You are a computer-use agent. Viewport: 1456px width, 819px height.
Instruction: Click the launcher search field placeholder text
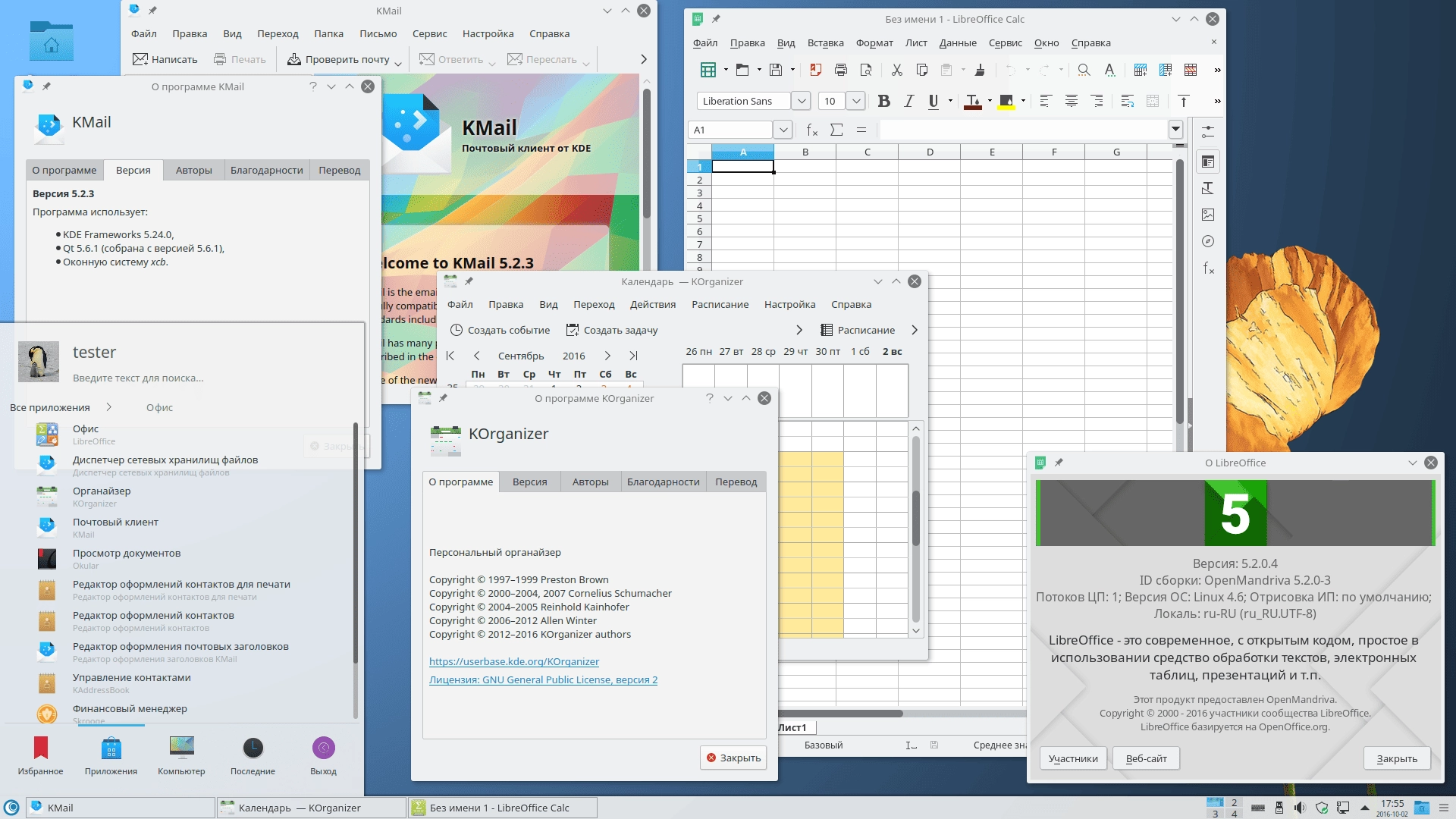138,378
